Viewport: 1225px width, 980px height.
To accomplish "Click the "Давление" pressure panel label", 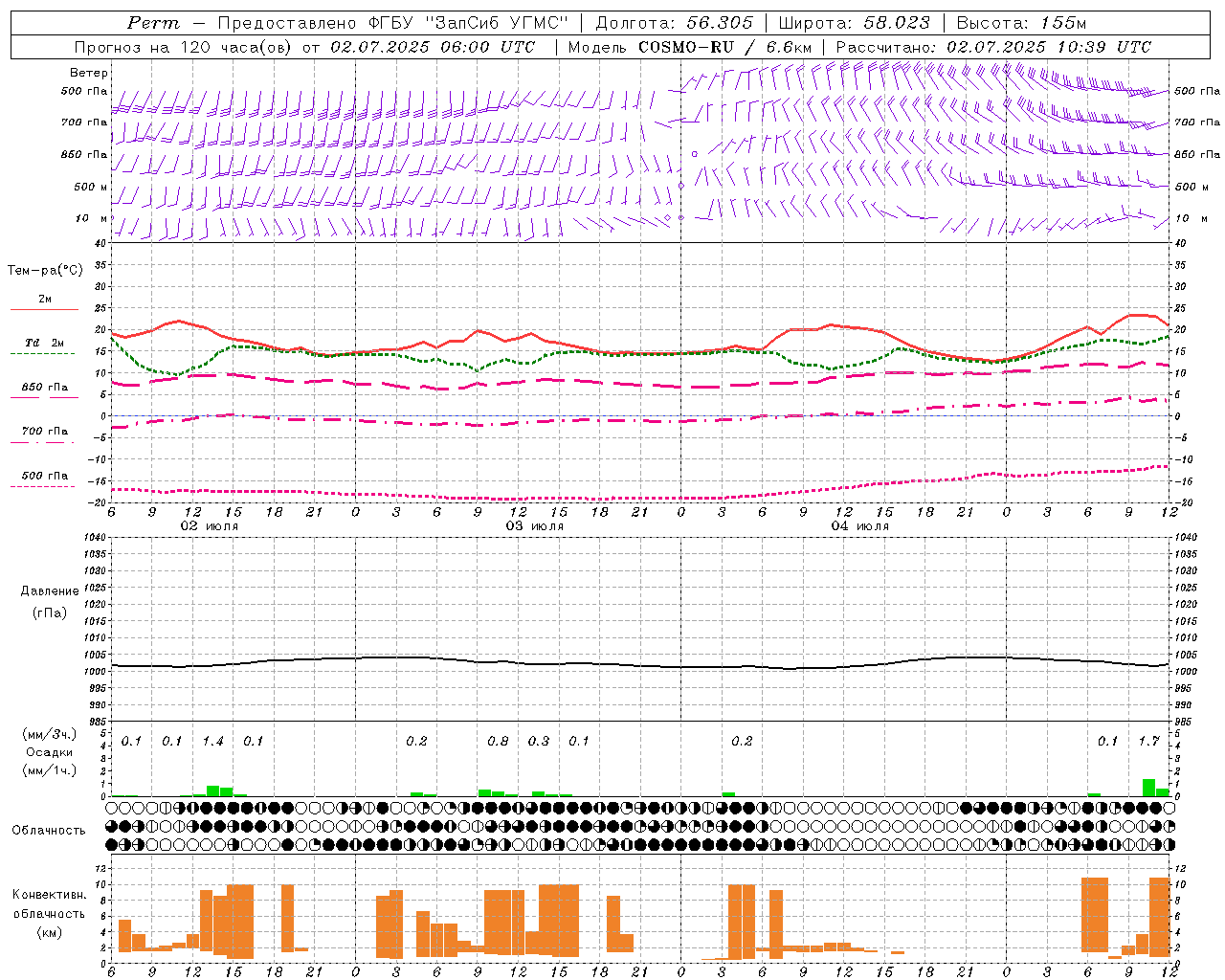I will point(50,591).
